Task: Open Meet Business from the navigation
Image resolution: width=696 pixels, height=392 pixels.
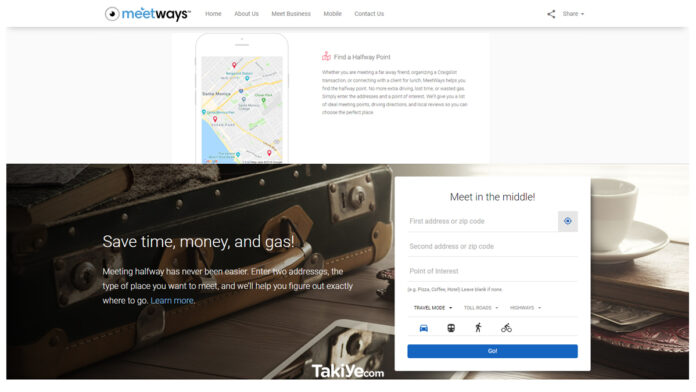Action: (x=291, y=14)
